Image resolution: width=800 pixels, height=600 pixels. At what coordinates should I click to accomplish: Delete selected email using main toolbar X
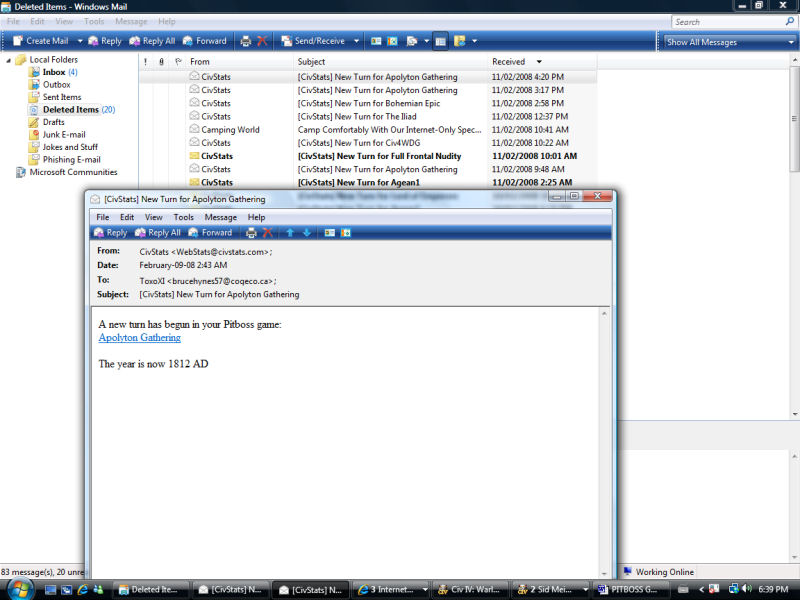262,41
